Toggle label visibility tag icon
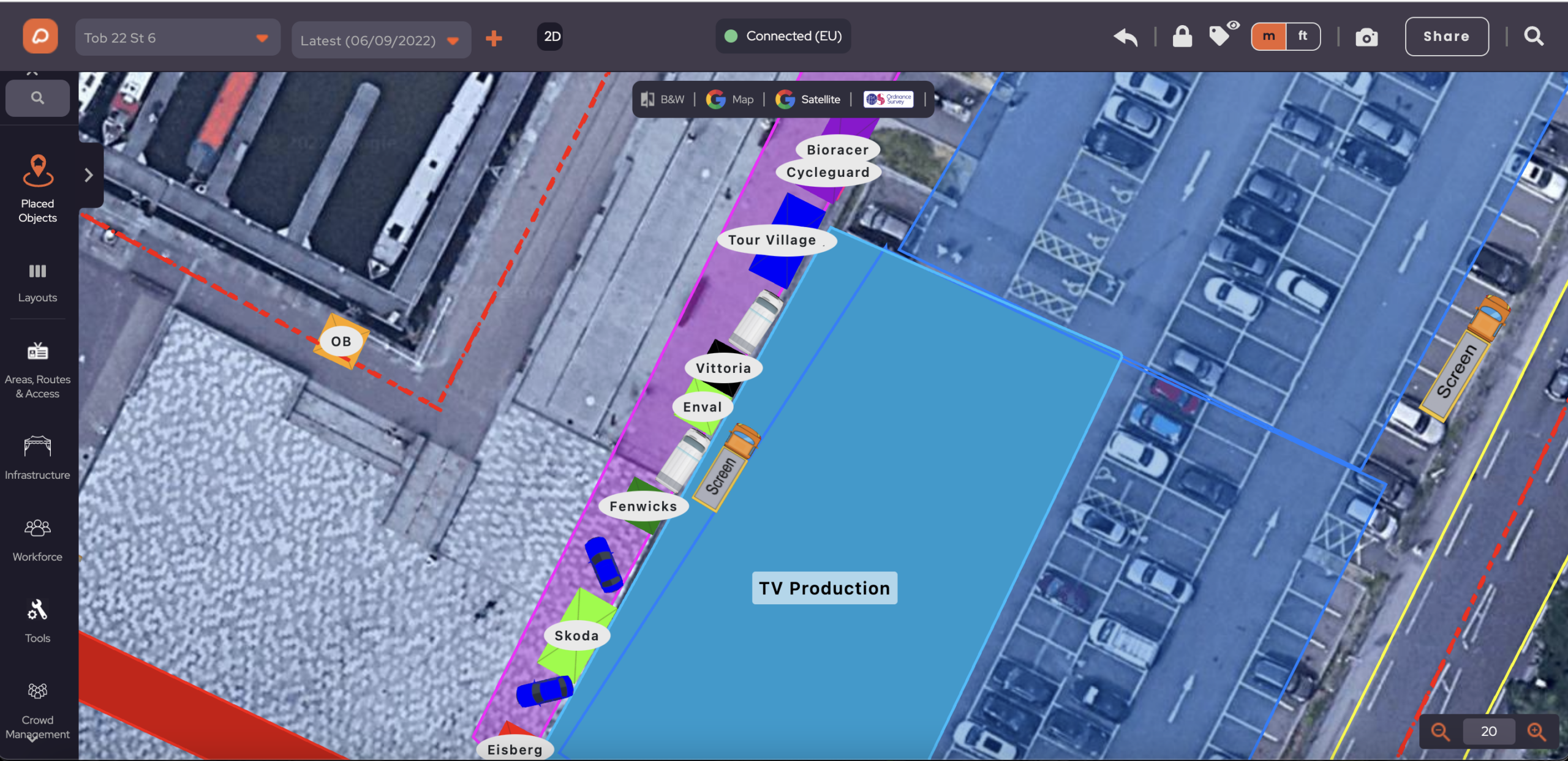Viewport: 1568px width, 761px height. coord(1223,35)
